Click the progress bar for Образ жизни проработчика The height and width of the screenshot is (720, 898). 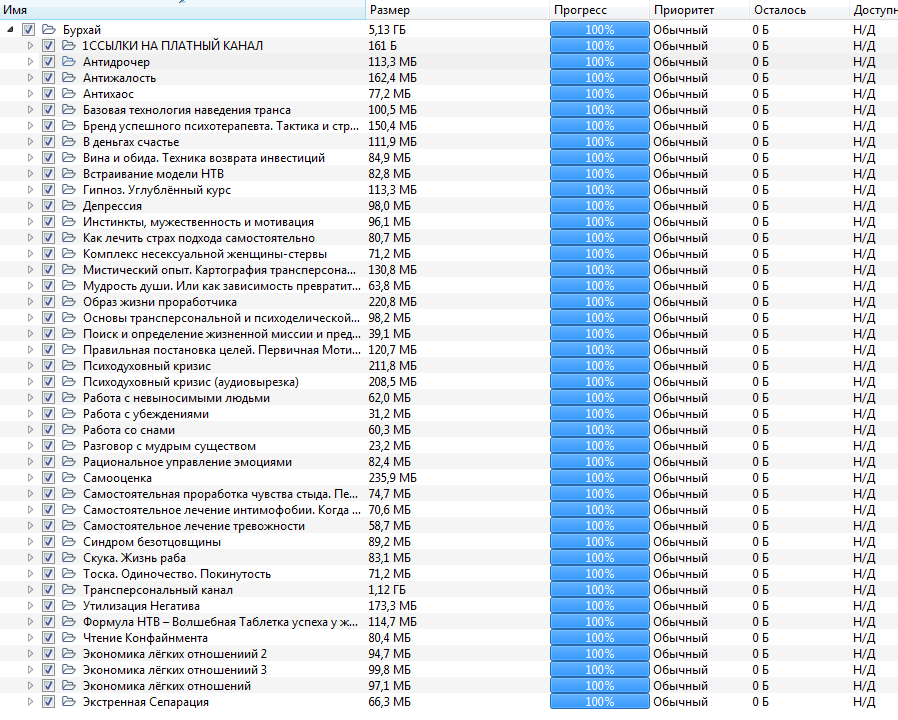click(599, 302)
